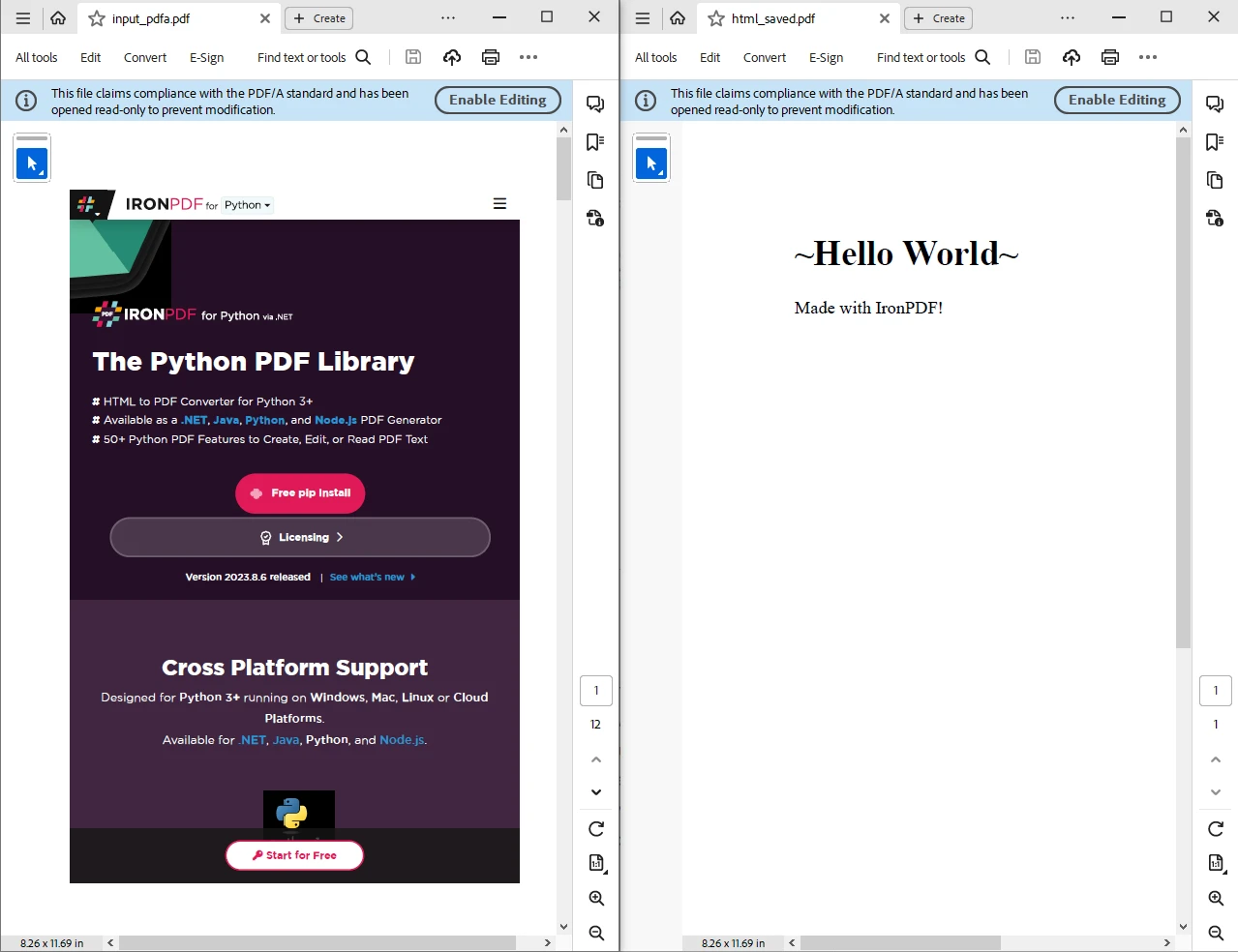Open page thumbnails panel in input_pdfa.pdf window

click(x=595, y=180)
